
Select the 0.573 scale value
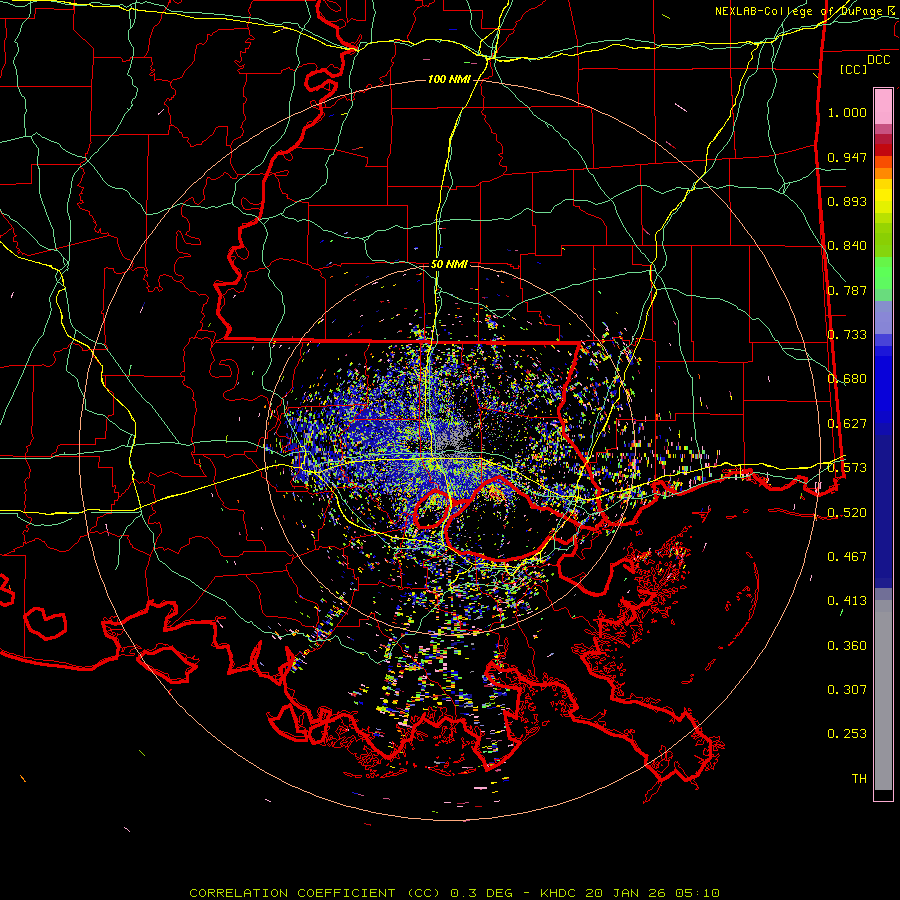[x=847, y=468]
